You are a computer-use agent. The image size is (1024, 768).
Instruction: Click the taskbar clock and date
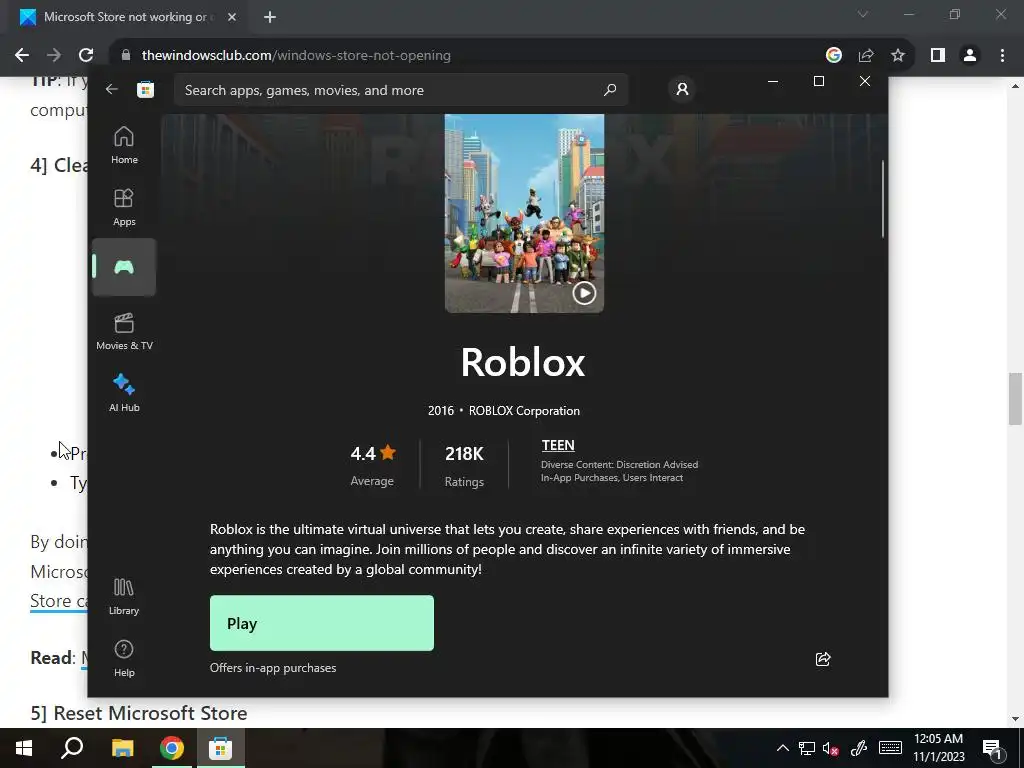click(x=938, y=748)
